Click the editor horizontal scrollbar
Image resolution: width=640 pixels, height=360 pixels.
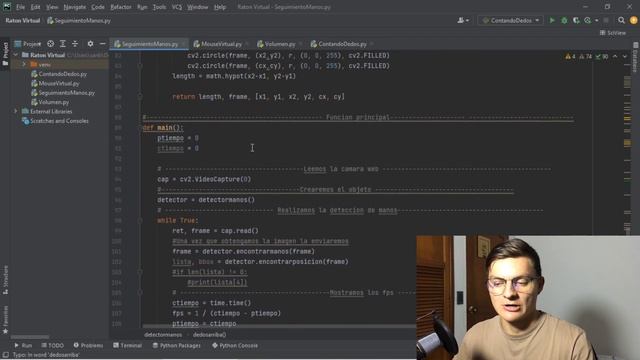(279, 326)
